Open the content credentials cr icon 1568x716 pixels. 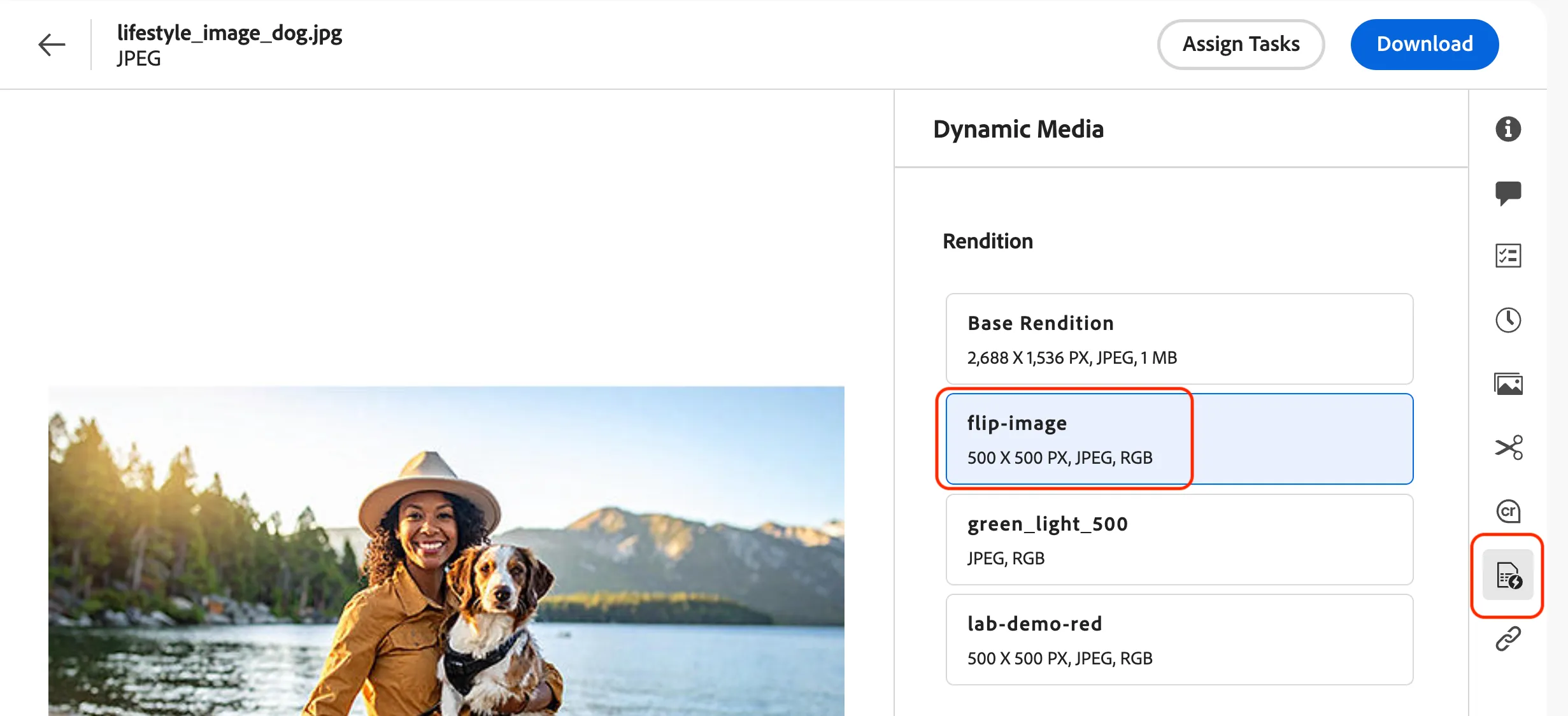coord(1507,511)
